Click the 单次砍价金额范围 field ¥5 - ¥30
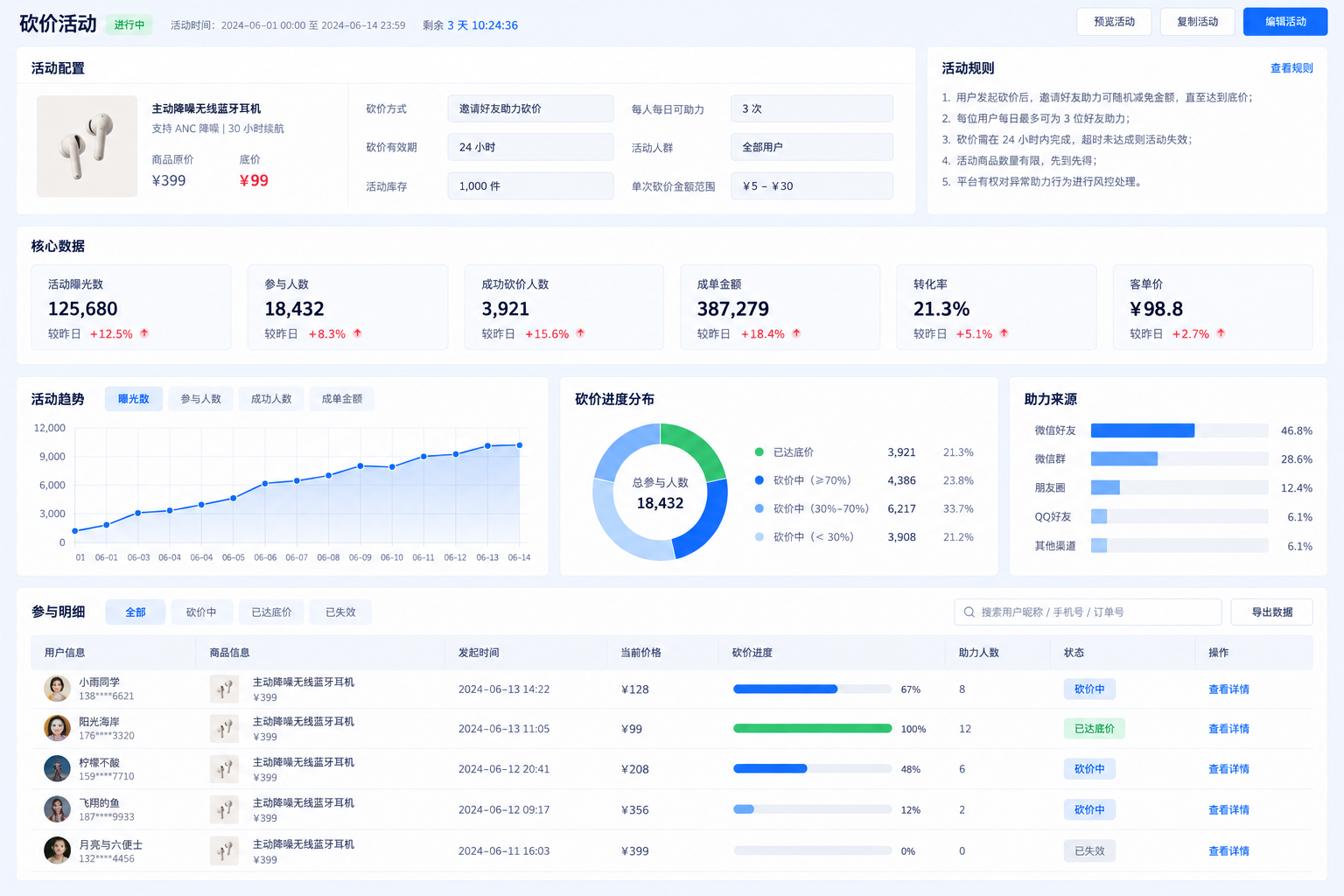This screenshot has height=896, width=1344. click(x=812, y=185)
